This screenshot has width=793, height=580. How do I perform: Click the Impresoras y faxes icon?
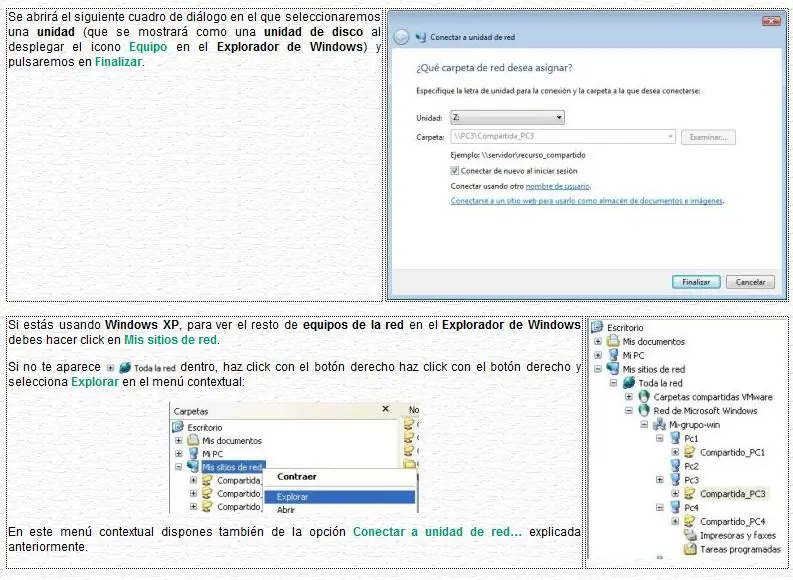coord(690,534)
